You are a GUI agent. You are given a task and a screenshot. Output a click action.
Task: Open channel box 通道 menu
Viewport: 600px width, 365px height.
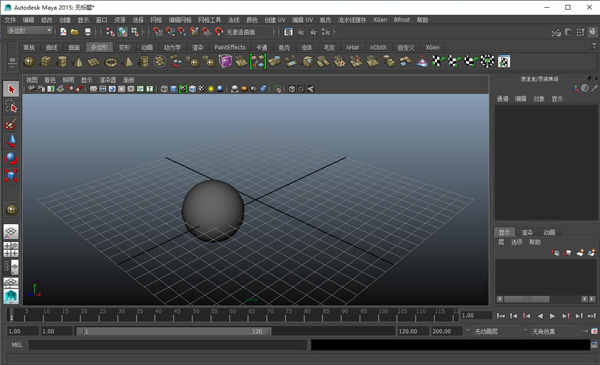[502, 99]
